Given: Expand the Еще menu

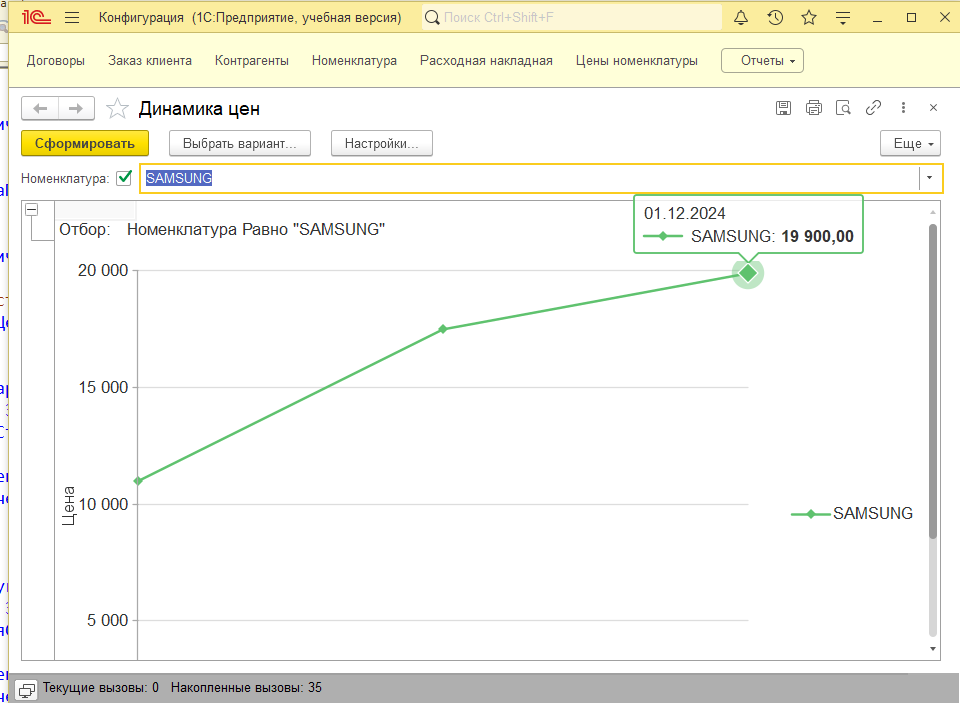Looking at the screenshot, I should coord(910,143).
